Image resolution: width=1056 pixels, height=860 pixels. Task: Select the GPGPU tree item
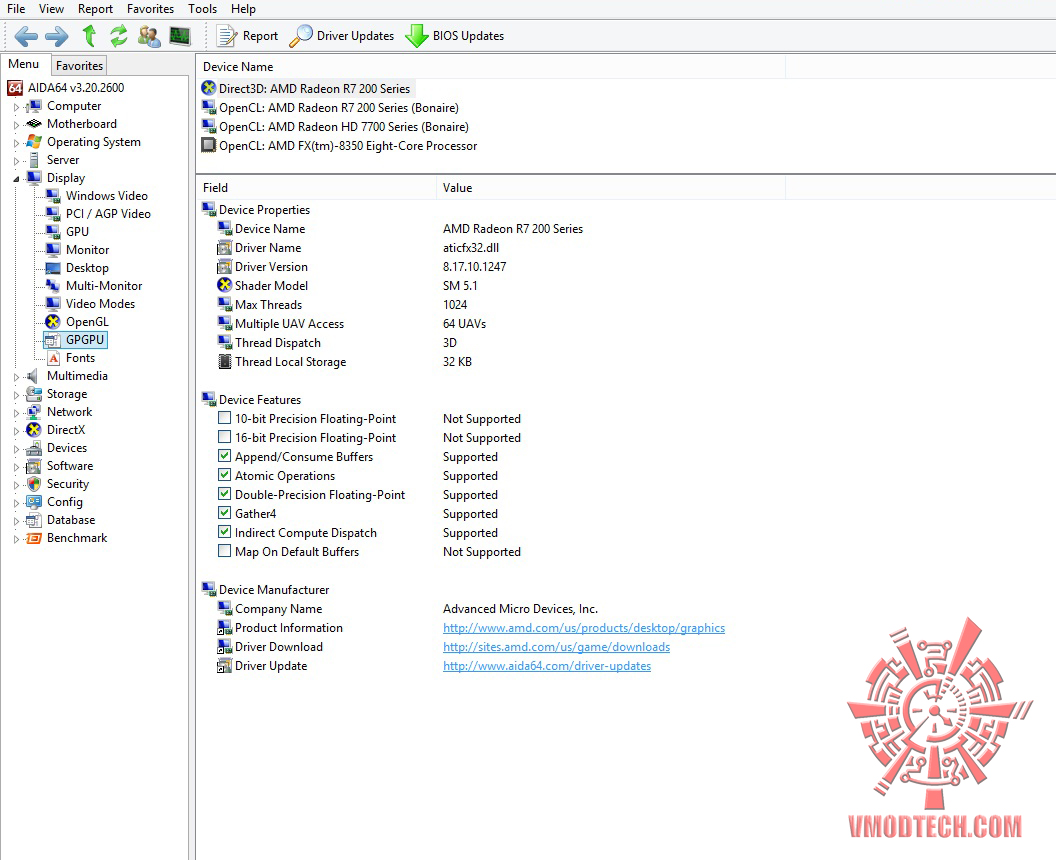75,340
